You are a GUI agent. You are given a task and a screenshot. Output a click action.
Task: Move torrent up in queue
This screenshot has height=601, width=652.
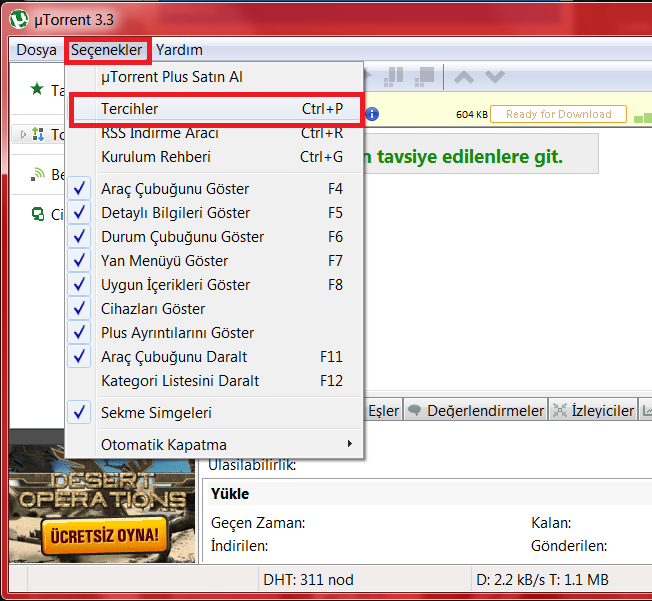tap(464, 77)
